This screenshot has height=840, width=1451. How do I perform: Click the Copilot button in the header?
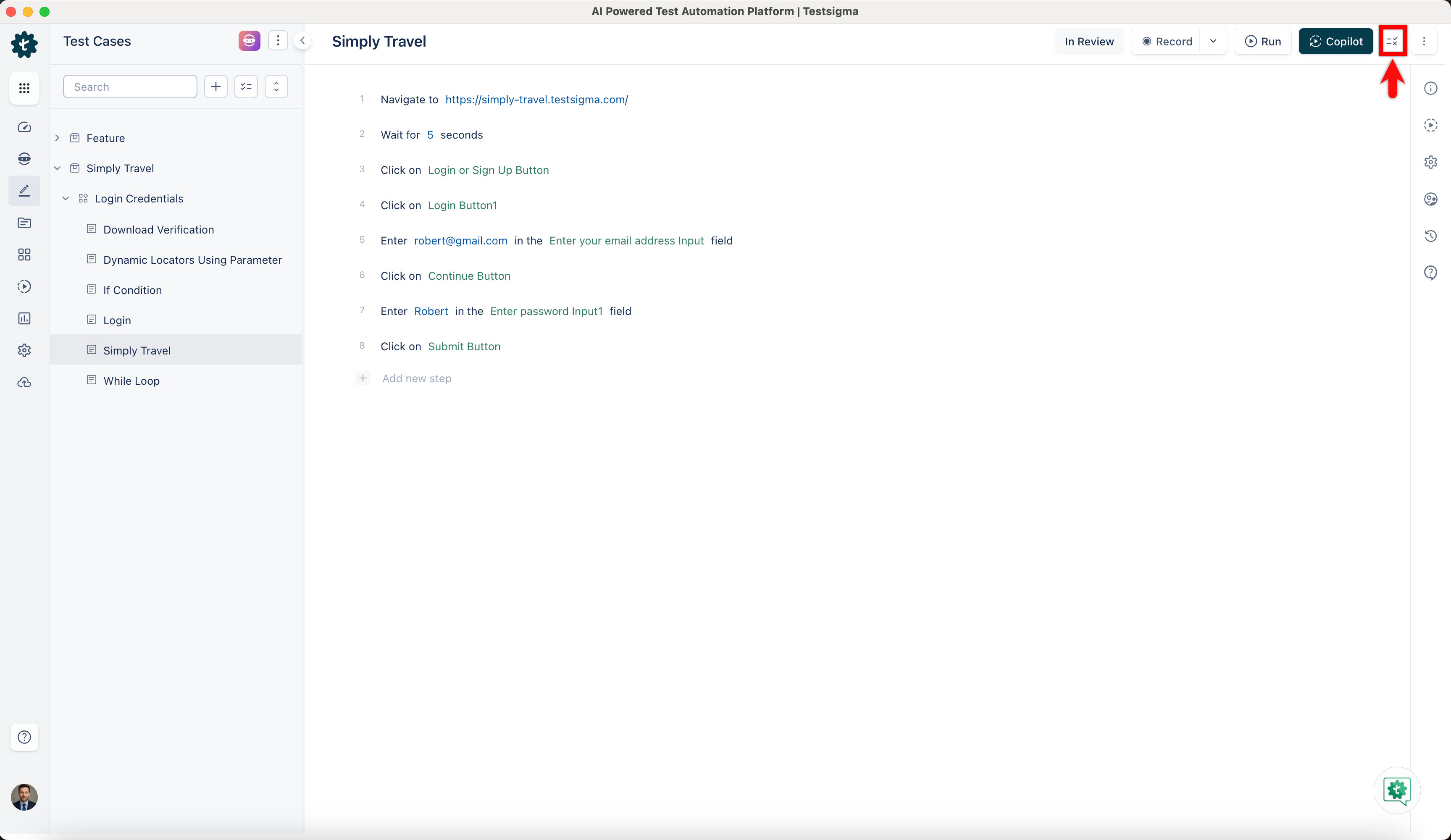point(1336,41)
